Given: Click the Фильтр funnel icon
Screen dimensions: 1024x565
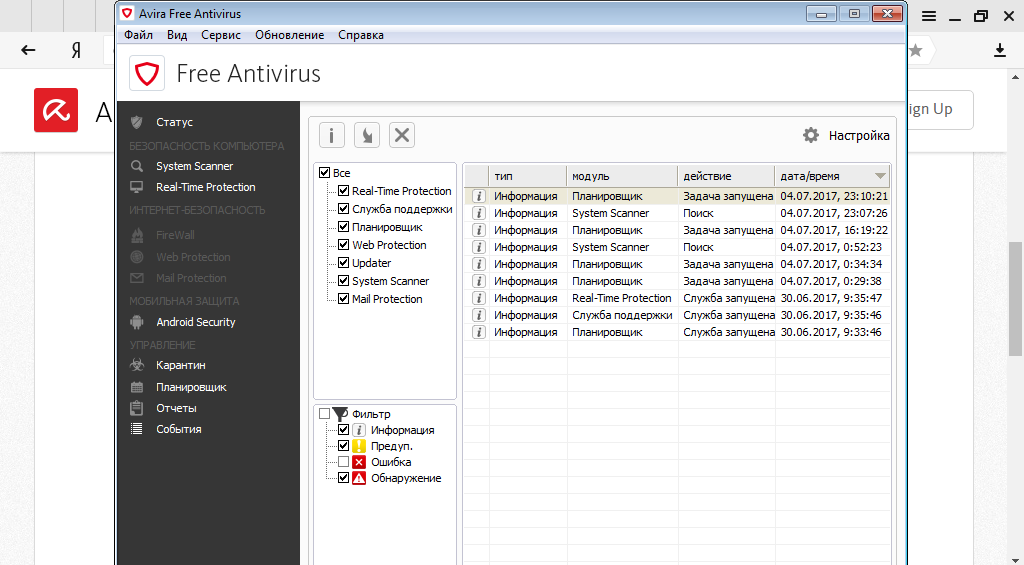Looking at the screenshot, I should (340, 414).
